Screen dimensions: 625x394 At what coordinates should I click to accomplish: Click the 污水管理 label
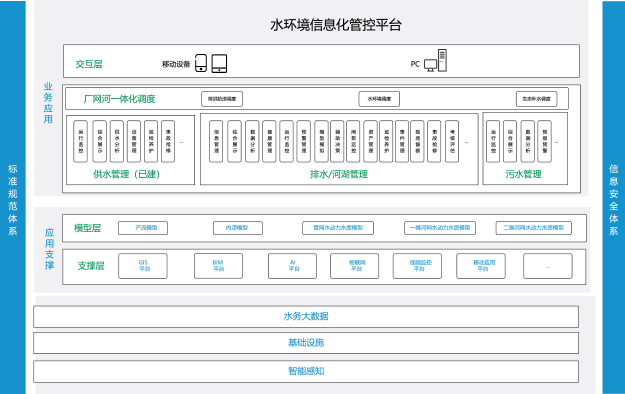pos(523,174)
